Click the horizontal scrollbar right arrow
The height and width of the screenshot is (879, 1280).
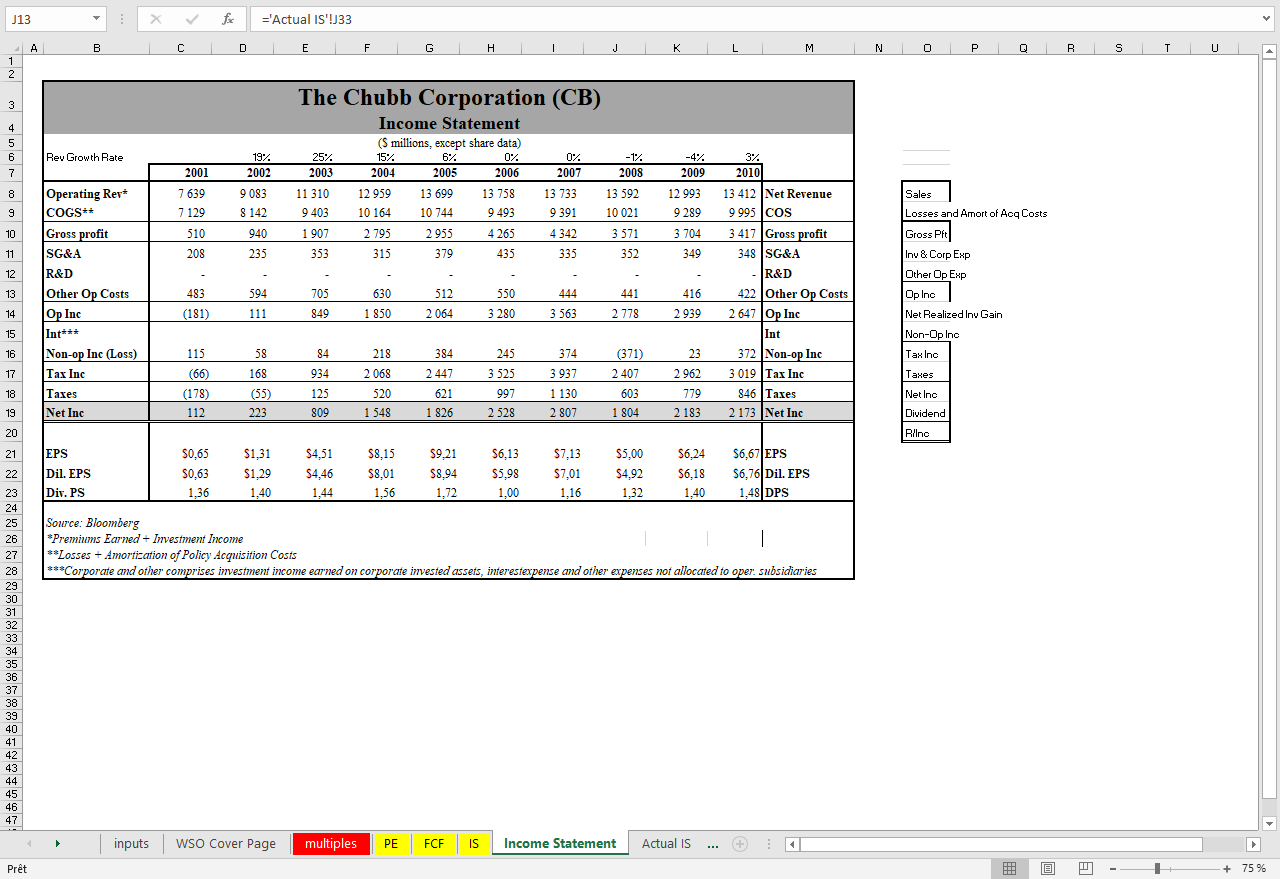[1253, 844]
